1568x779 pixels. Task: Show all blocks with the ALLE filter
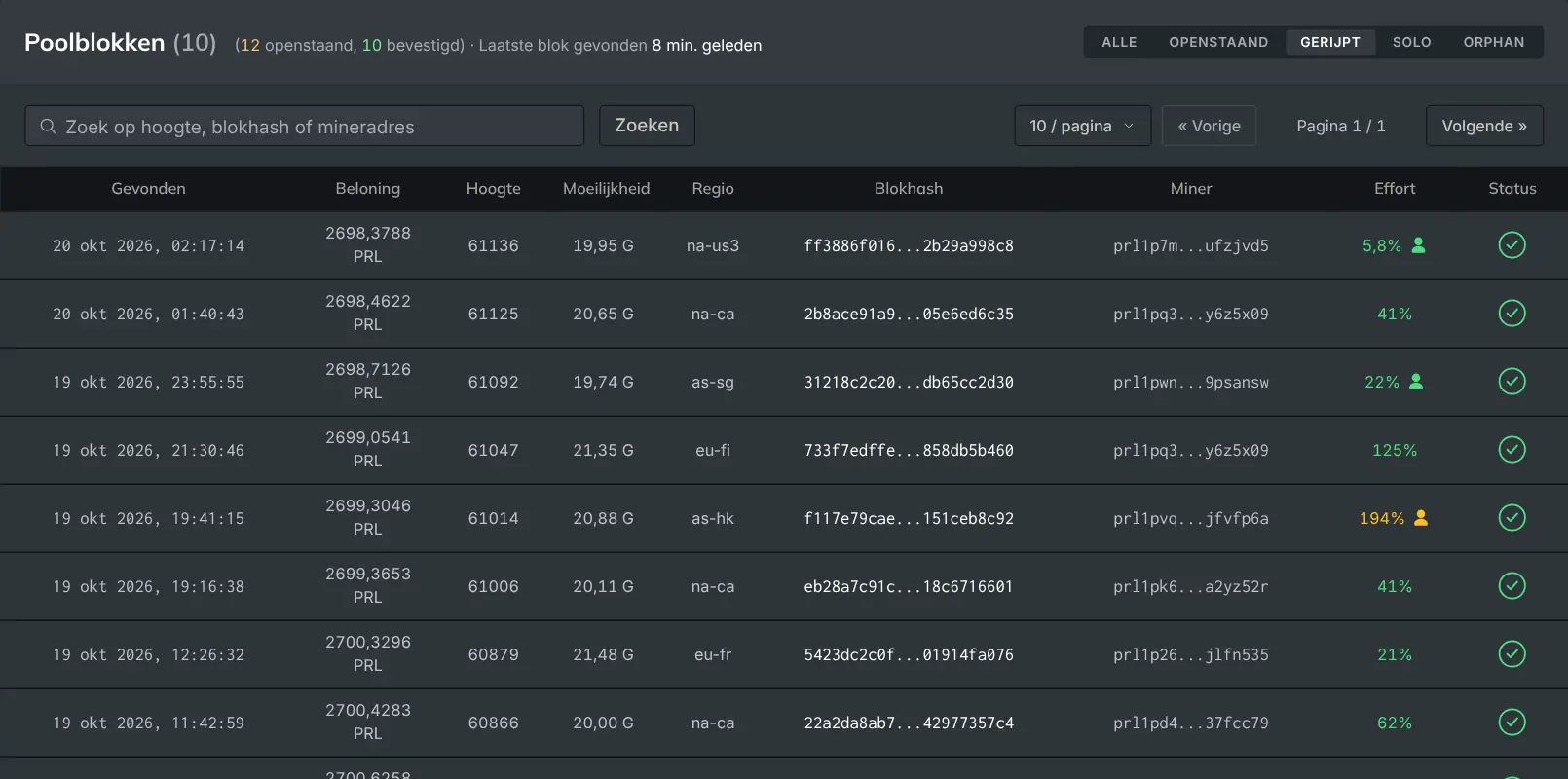click(1119, 42)
